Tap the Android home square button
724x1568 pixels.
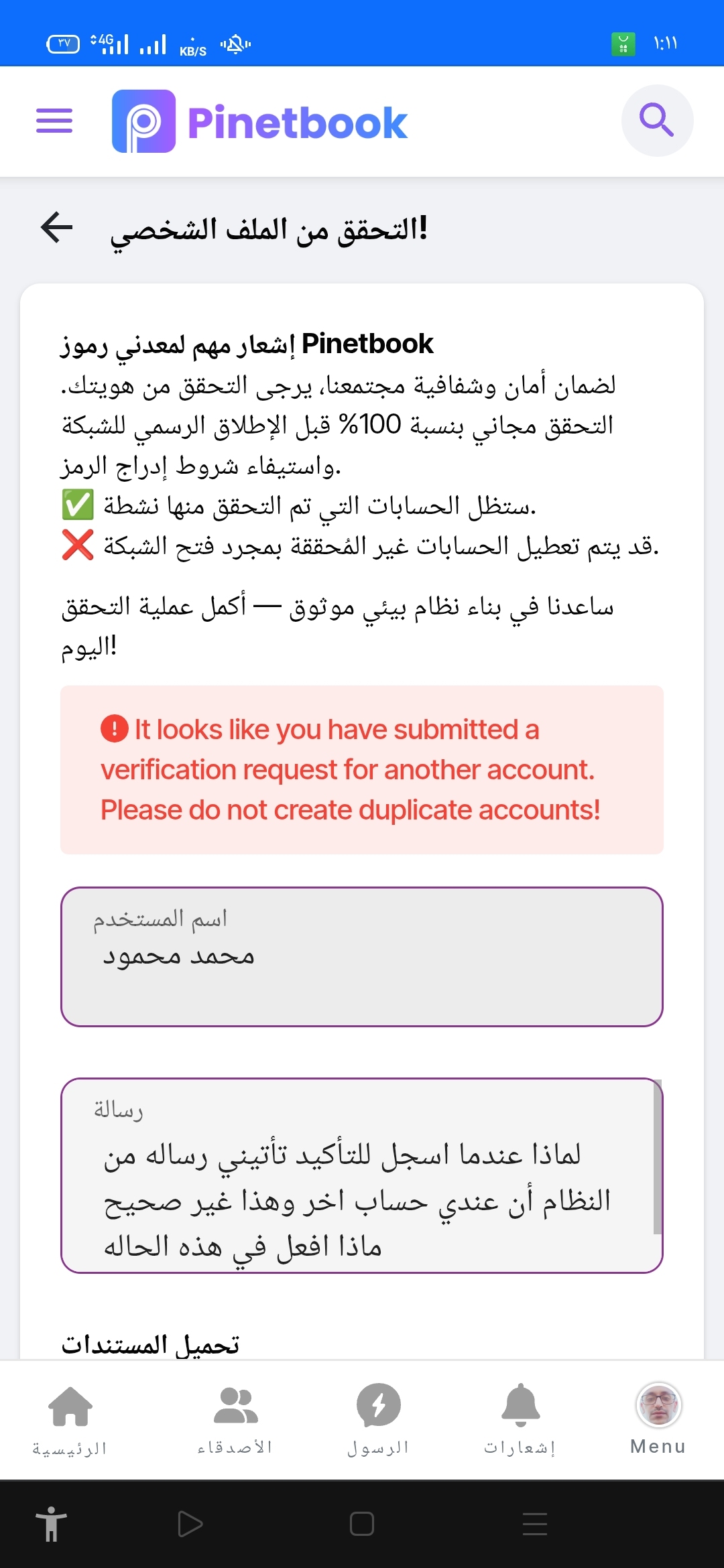point(362,1524)
